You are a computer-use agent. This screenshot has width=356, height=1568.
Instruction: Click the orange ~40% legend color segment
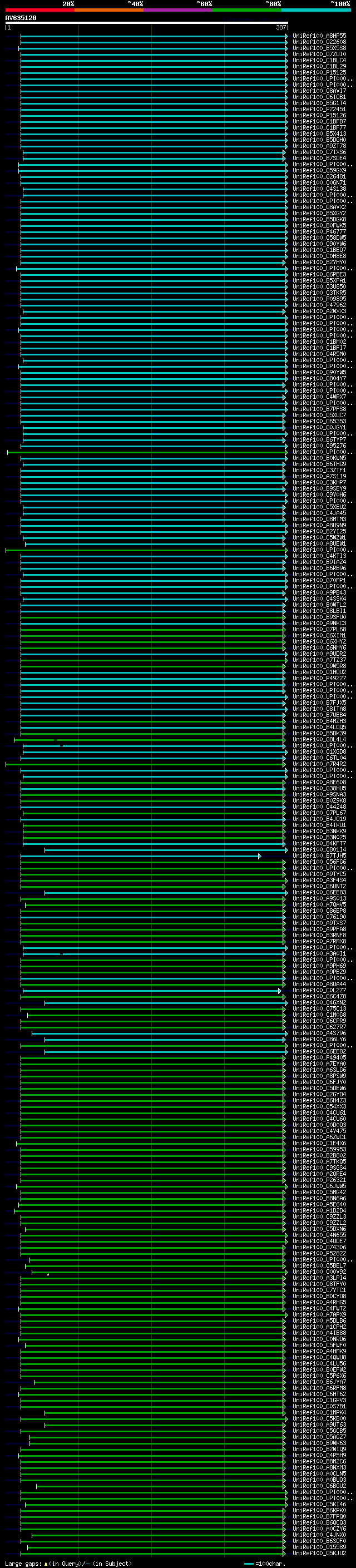click(109, 11)
